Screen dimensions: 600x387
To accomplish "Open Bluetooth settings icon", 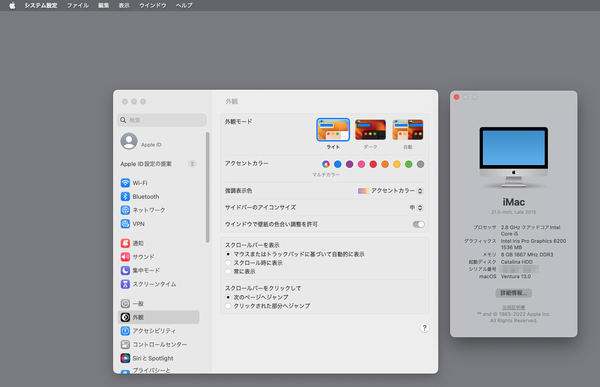I will (x=125, y=196).
